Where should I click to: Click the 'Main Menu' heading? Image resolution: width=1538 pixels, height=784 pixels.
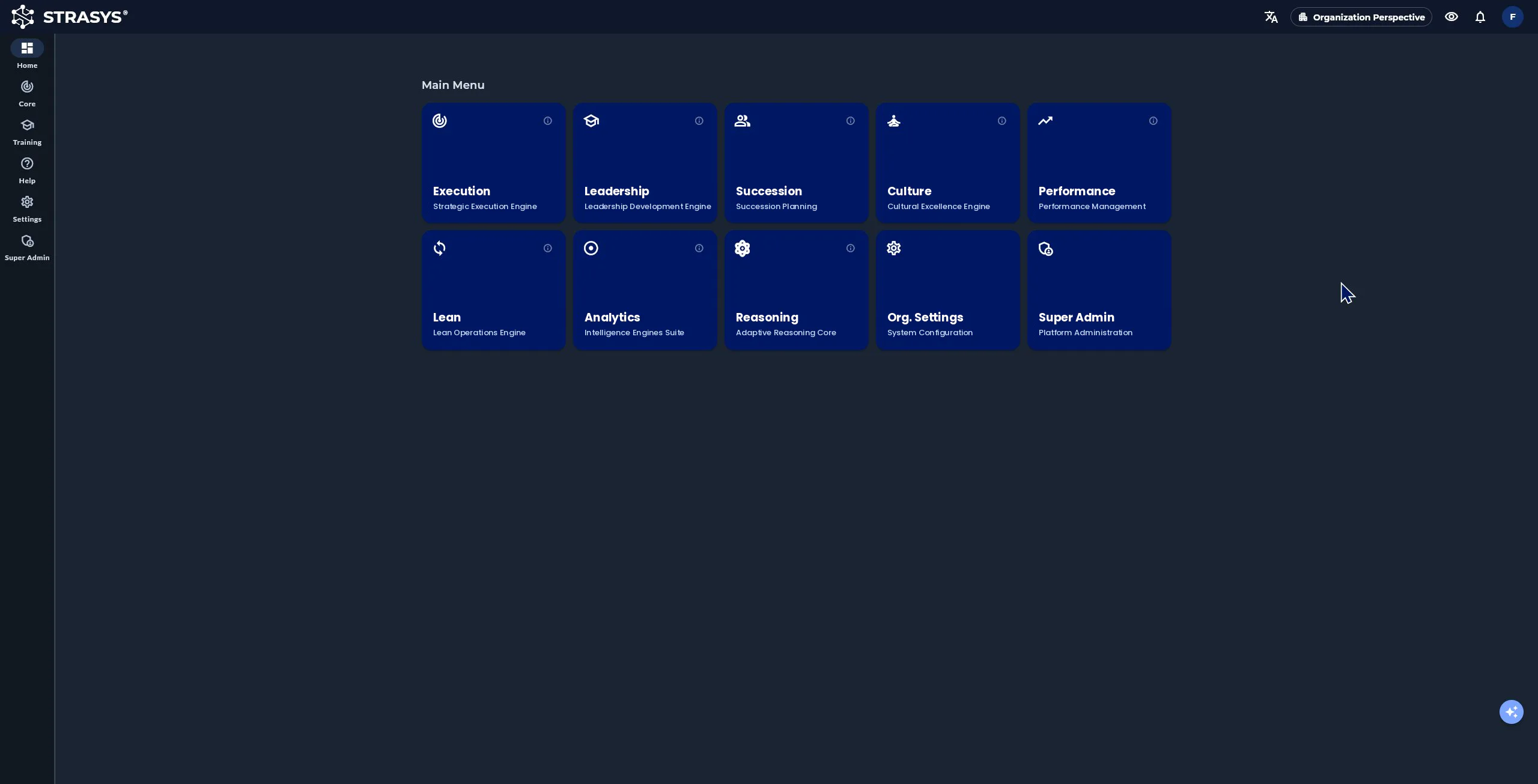453,85
